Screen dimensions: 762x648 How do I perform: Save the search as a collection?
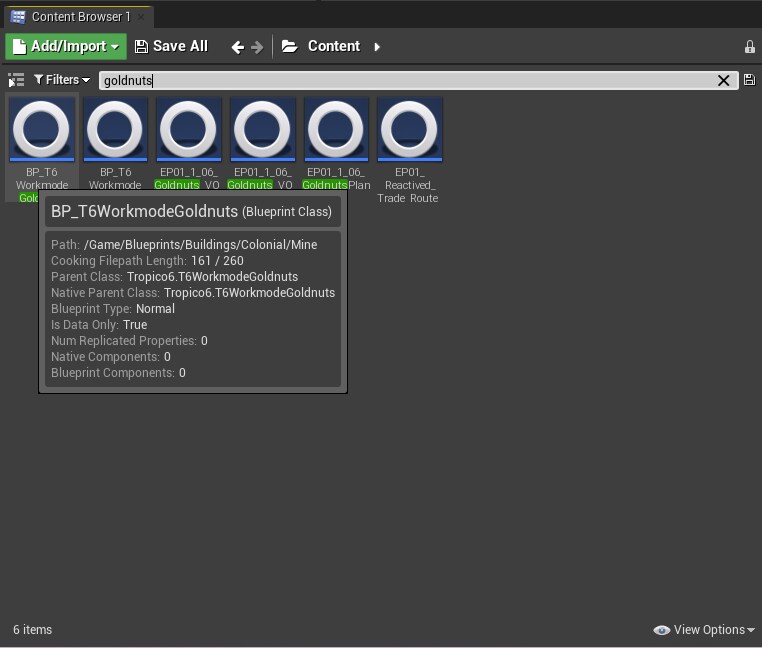coord(749,80)
